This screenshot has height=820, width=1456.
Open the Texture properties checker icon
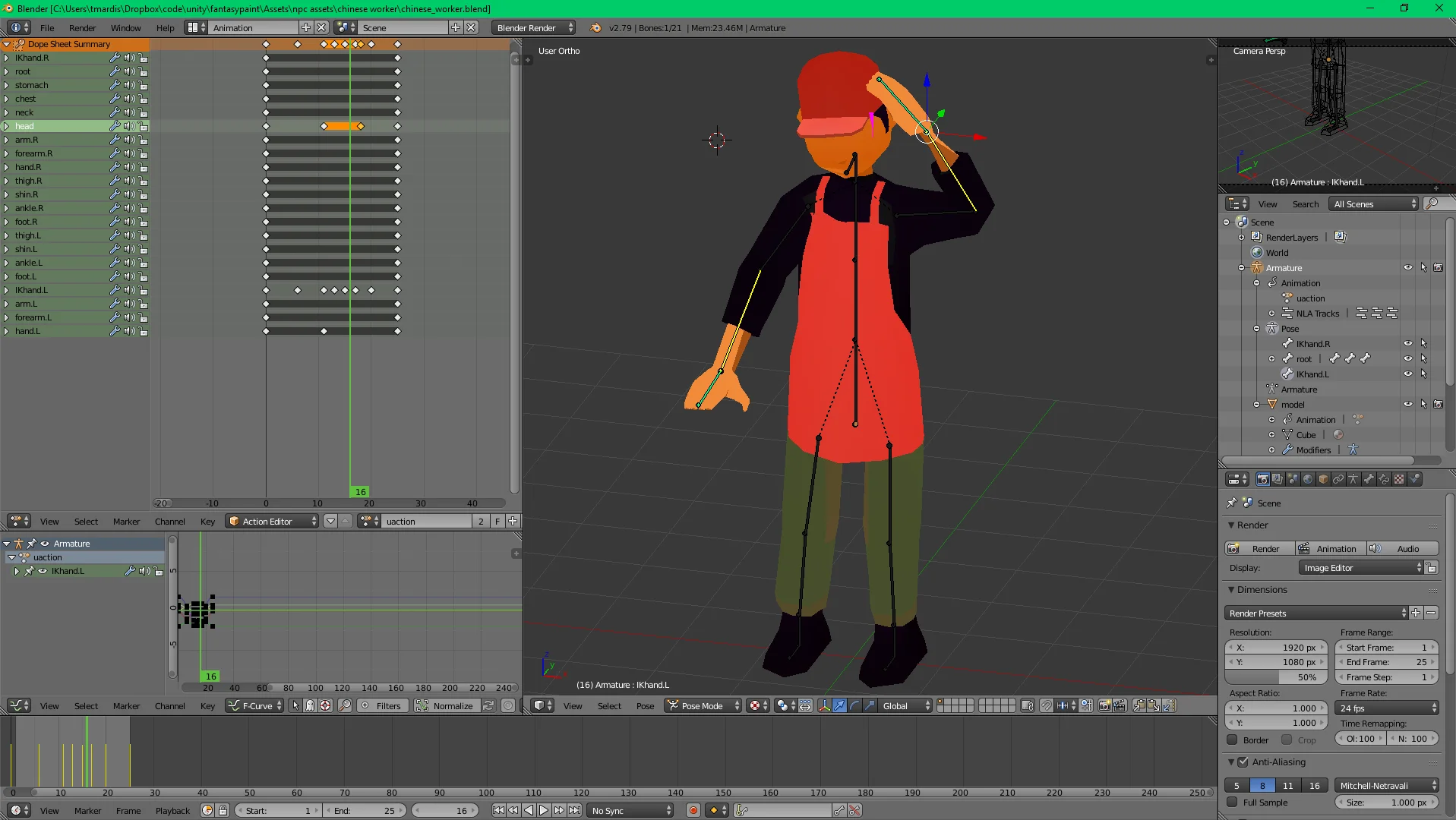click(x=1399, y=479)
